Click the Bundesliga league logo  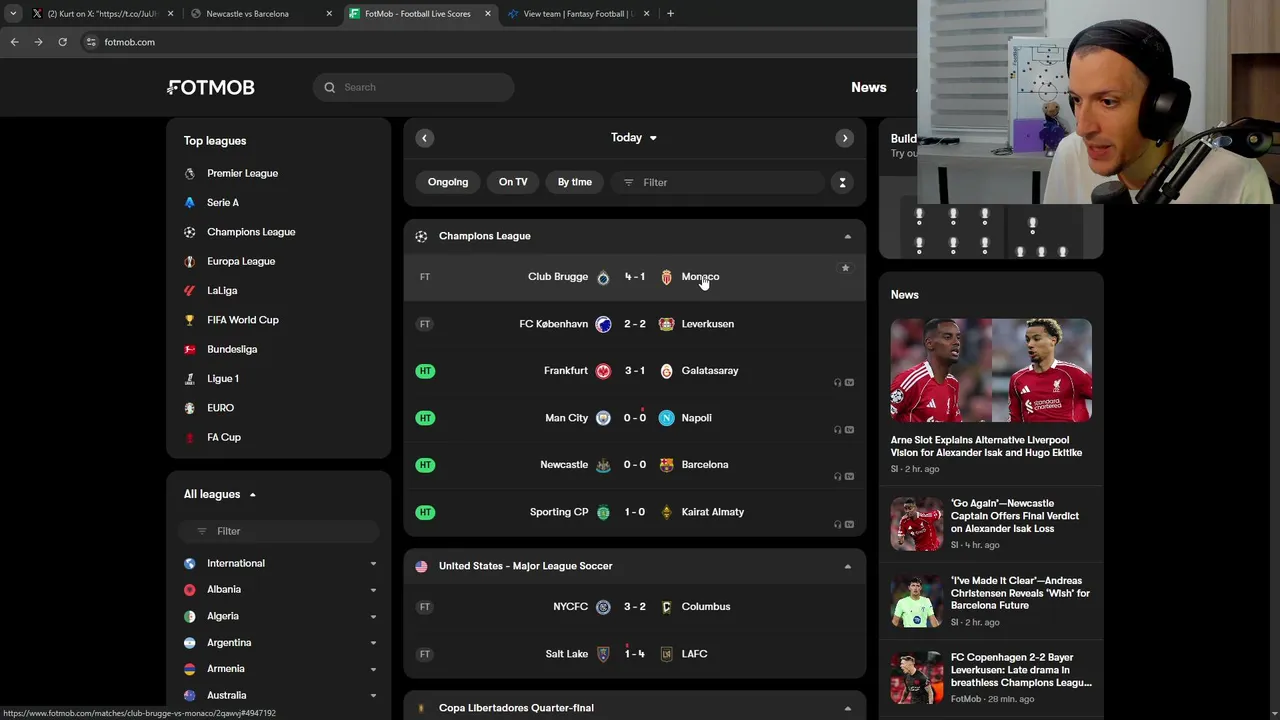[x=189, y=349]
